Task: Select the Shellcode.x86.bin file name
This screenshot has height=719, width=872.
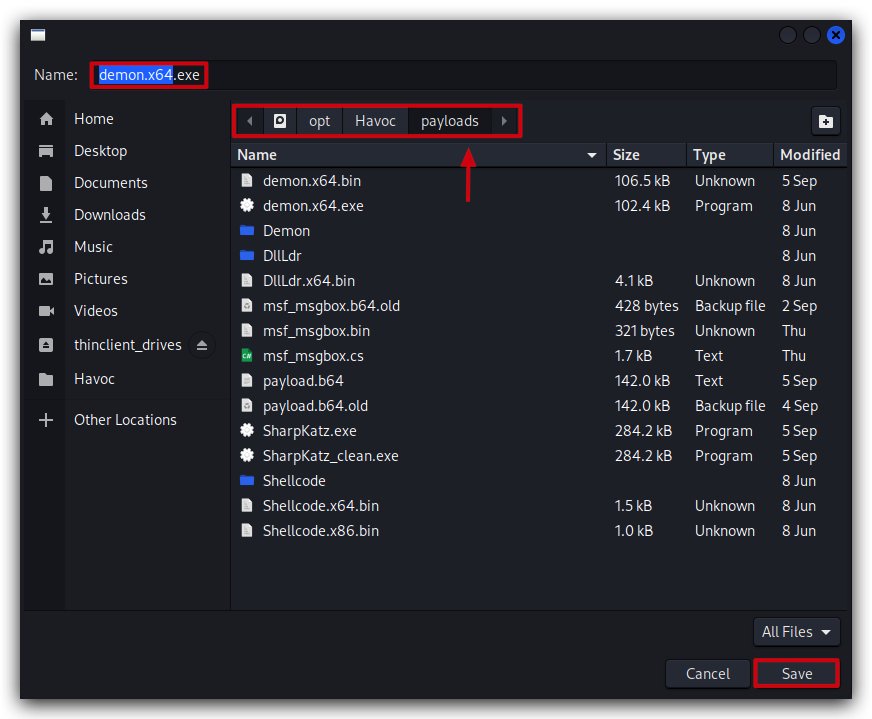Action: point(321,530)
